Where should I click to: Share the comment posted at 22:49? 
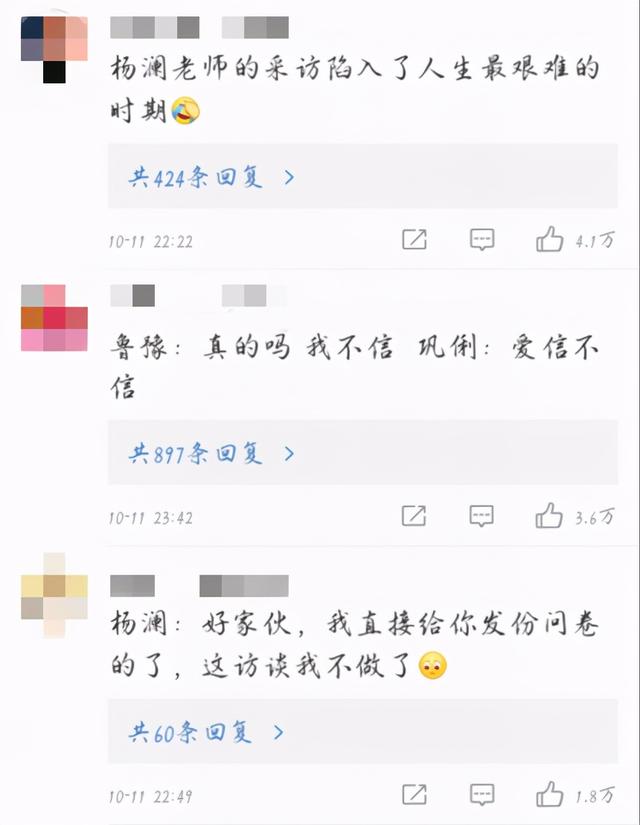click(x=414, y=794)
